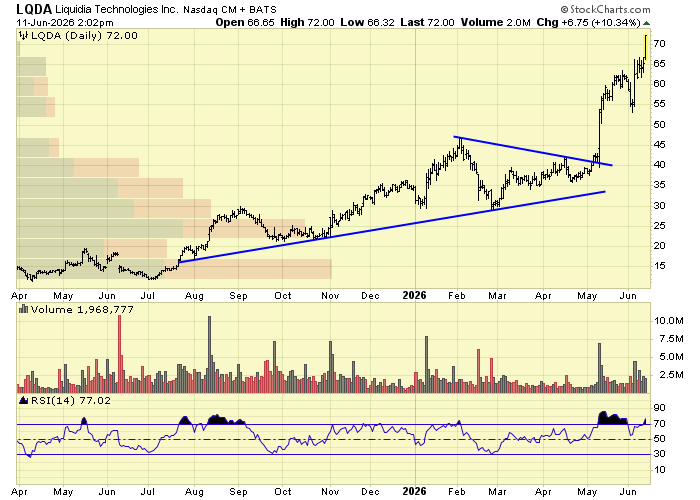700x500 pixels.
Task: Click the 60 price axis label
Action: click(x=659, y=84)
